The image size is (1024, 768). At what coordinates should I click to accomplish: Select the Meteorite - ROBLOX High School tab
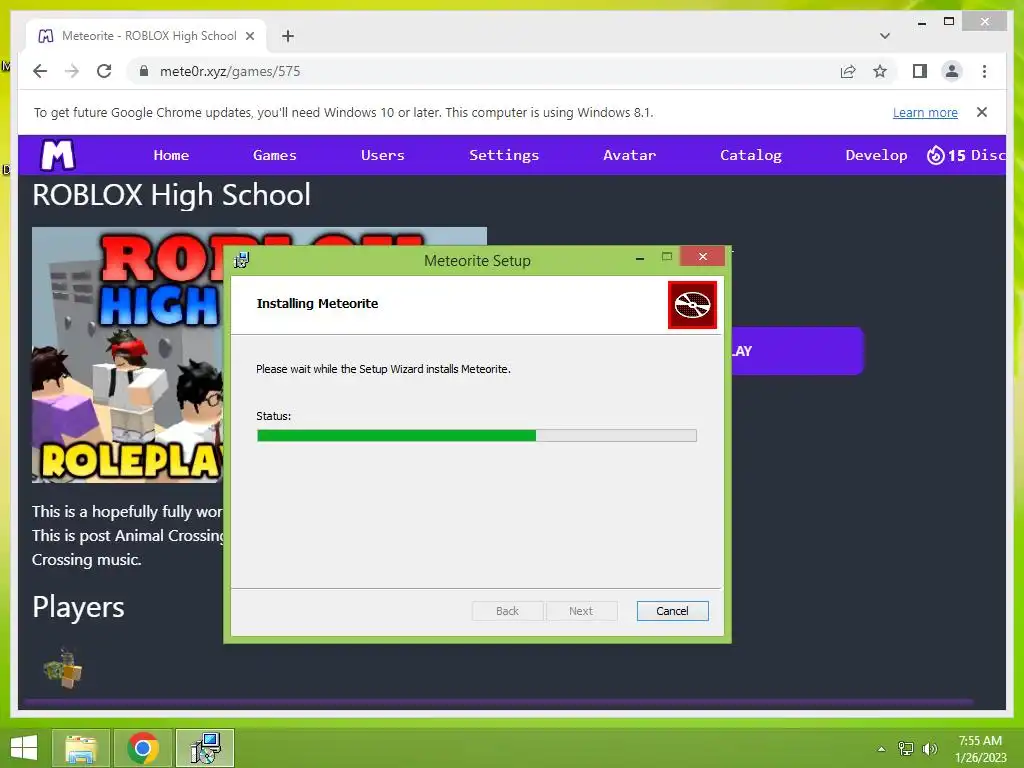tap(146, 36)
